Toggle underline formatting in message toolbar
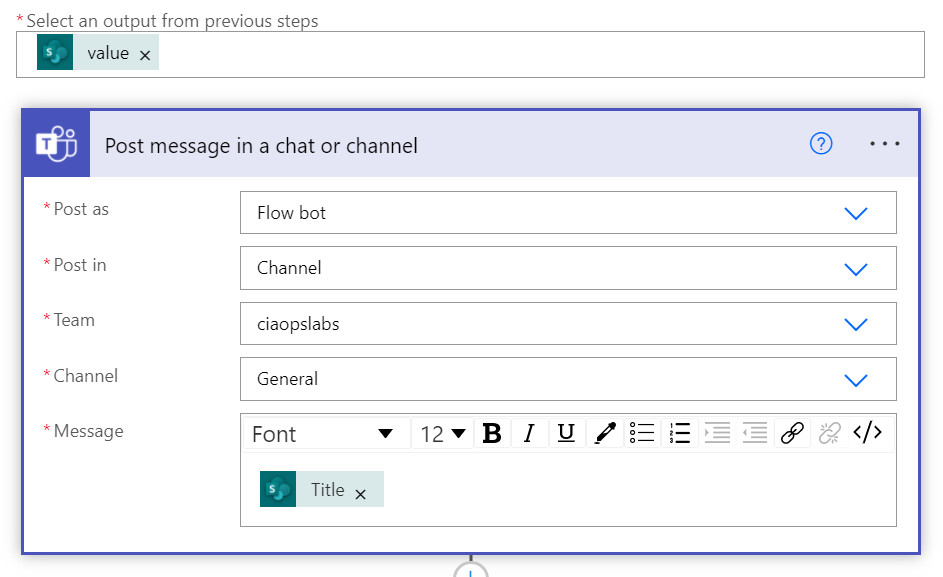Screen dimensions: 943x577 (566, 433)
